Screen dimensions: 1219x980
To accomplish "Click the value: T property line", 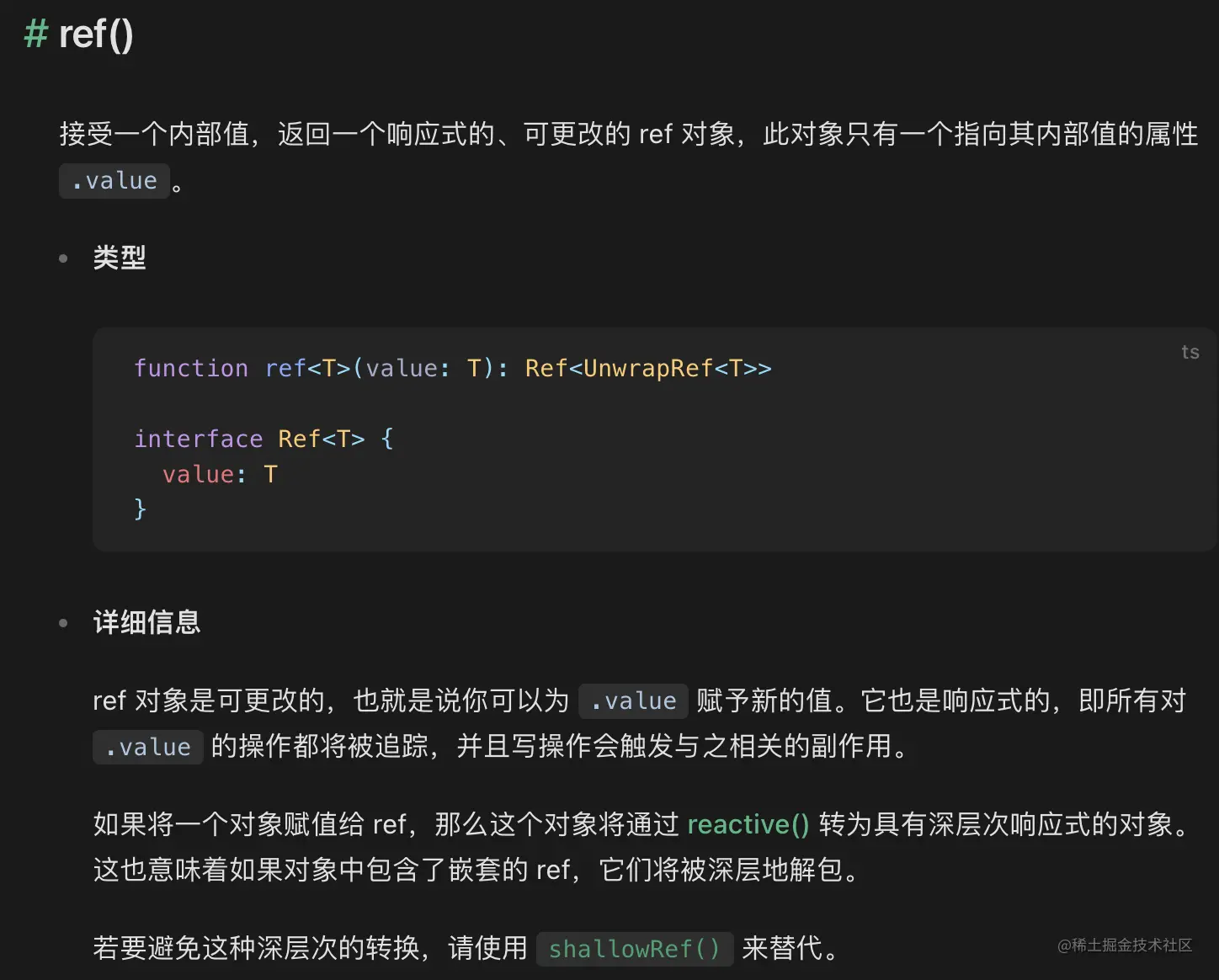I will point(220,474).
